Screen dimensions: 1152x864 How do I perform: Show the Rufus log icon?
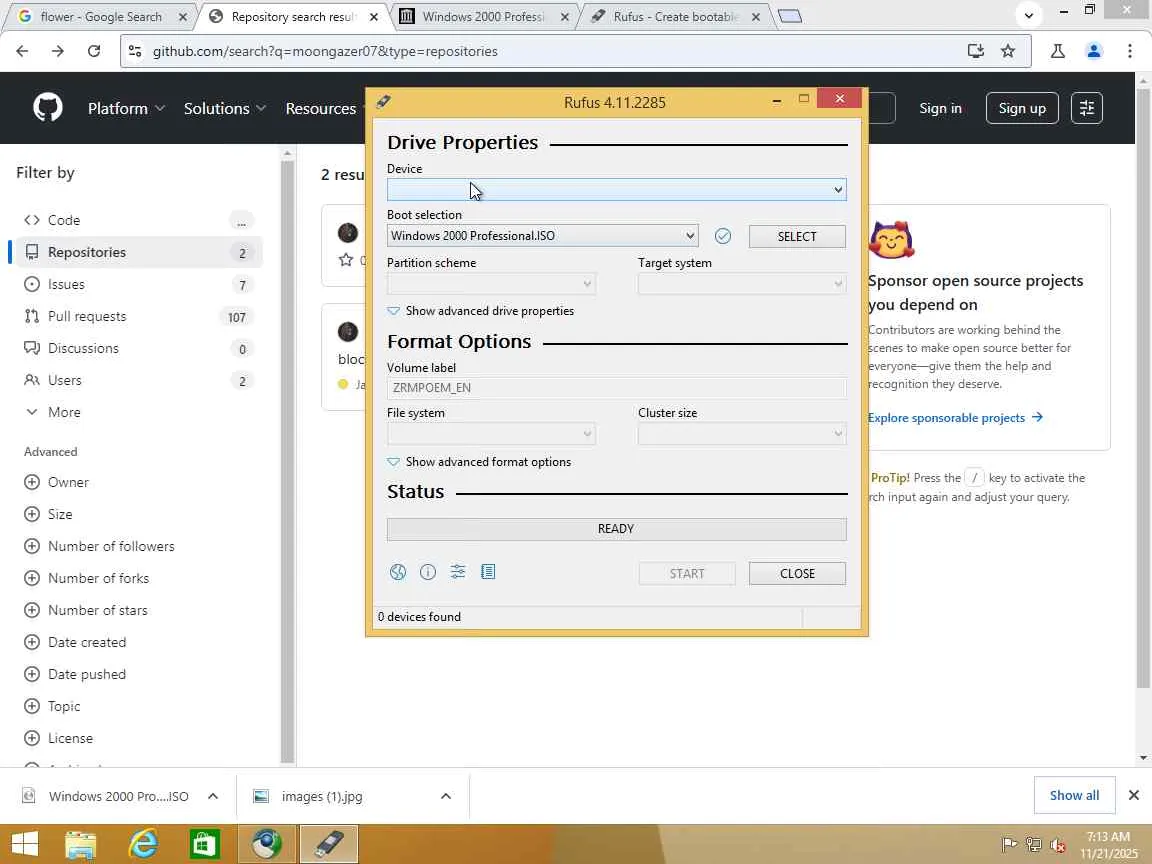[488, 572]
